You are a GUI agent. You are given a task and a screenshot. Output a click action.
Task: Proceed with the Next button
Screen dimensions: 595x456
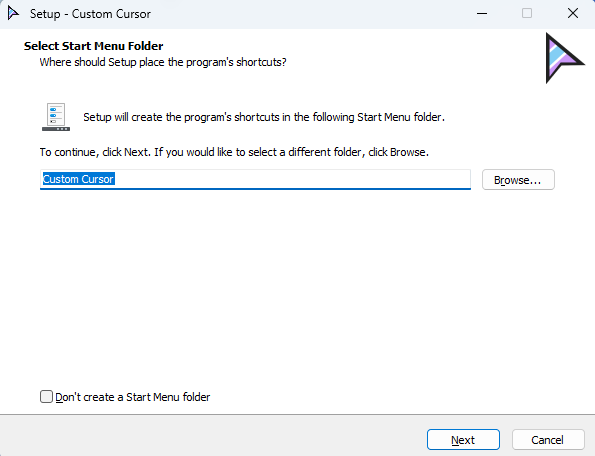click(463, 440)
